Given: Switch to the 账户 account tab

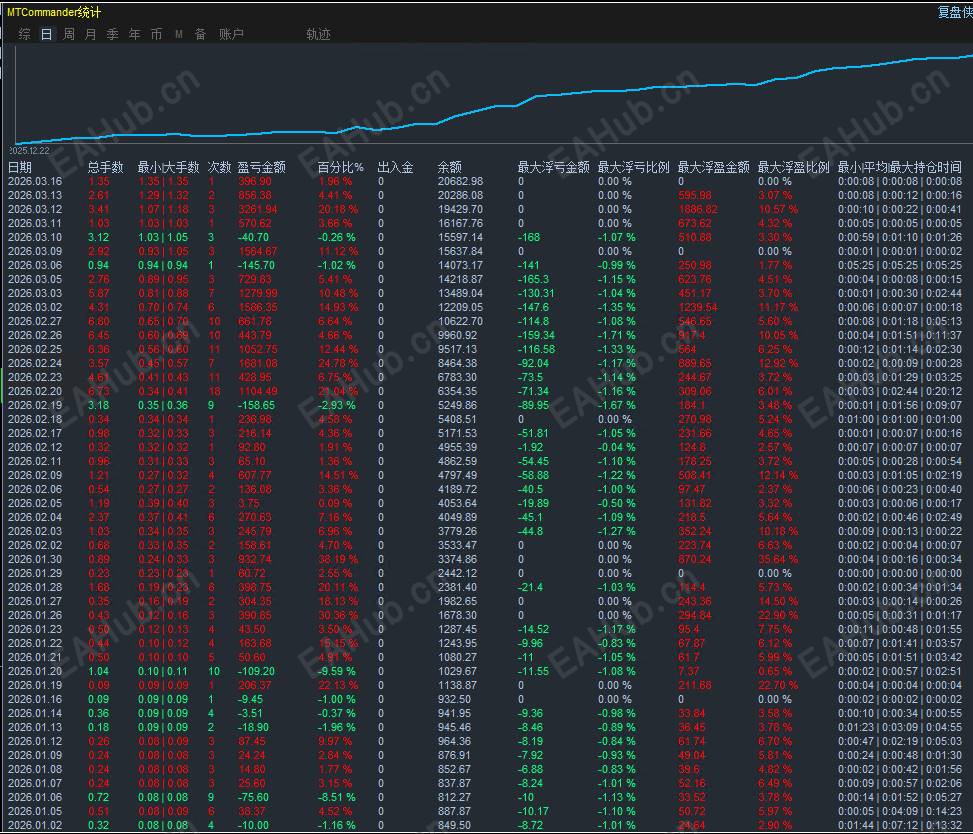Looking at the screenshot, I should pos(231,34).
